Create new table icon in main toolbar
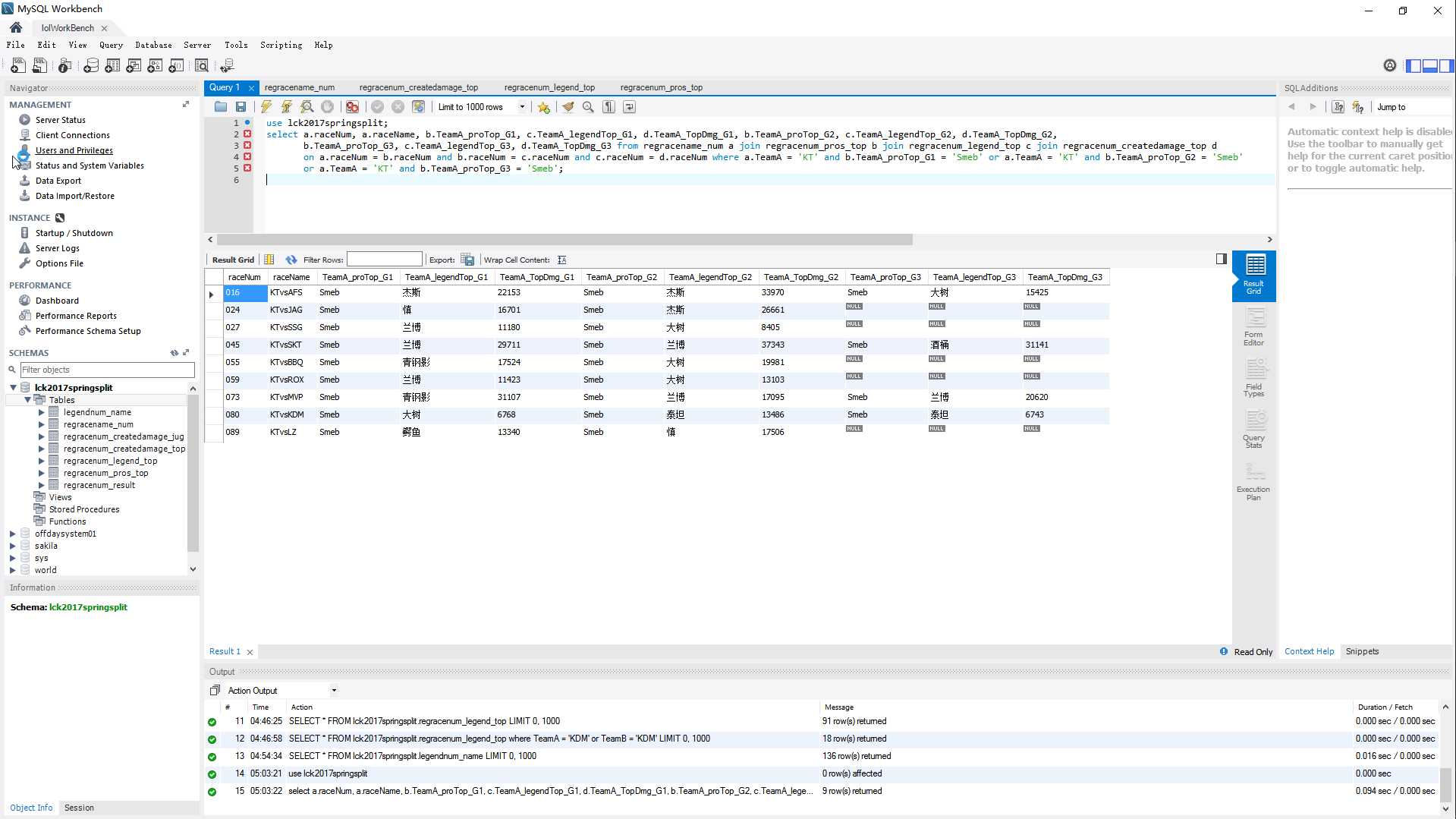 [112, 66]
